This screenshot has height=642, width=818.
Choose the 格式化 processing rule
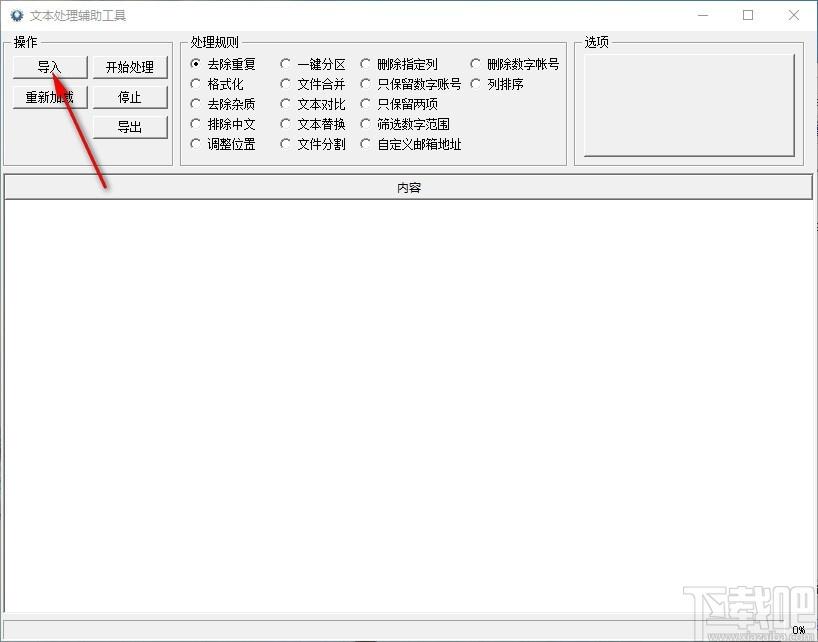pyautogui.click(x=217, y=84)
